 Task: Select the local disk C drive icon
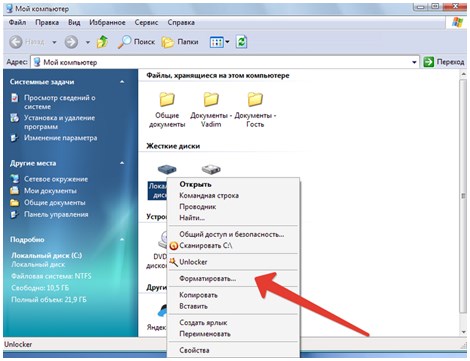coord(167,169)
